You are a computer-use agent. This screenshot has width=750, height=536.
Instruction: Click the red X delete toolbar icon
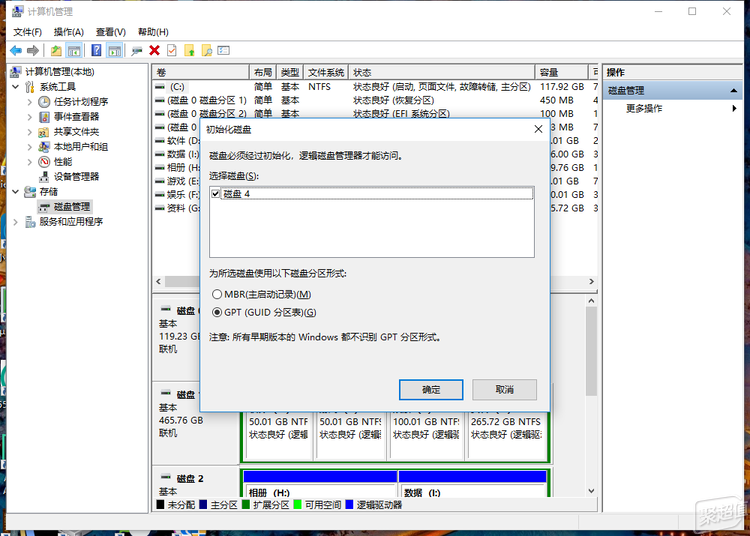tap(154, 50)
